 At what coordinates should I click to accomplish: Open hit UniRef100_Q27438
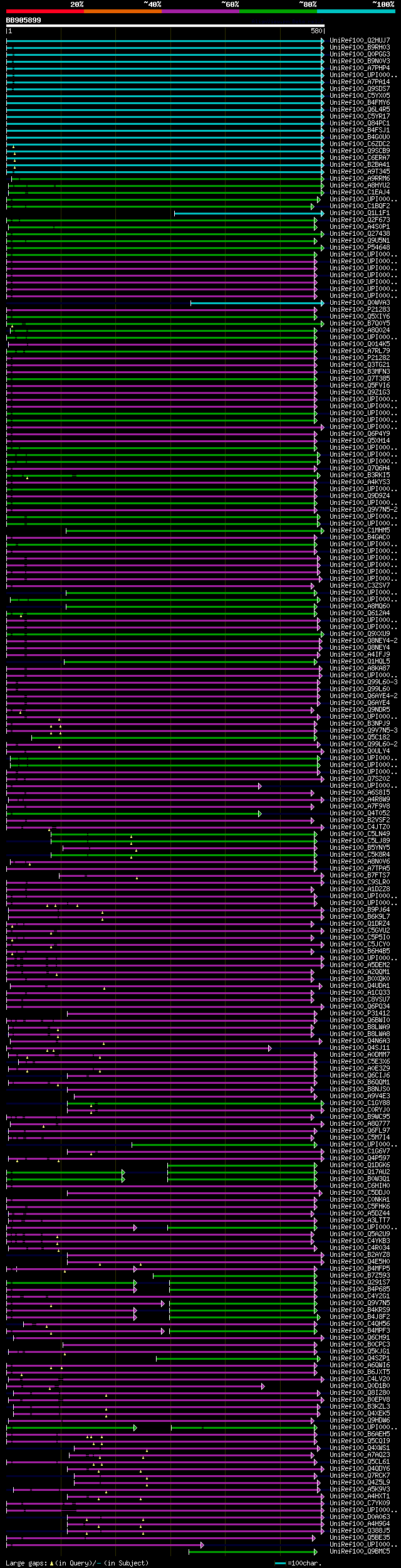coord(360,234)
